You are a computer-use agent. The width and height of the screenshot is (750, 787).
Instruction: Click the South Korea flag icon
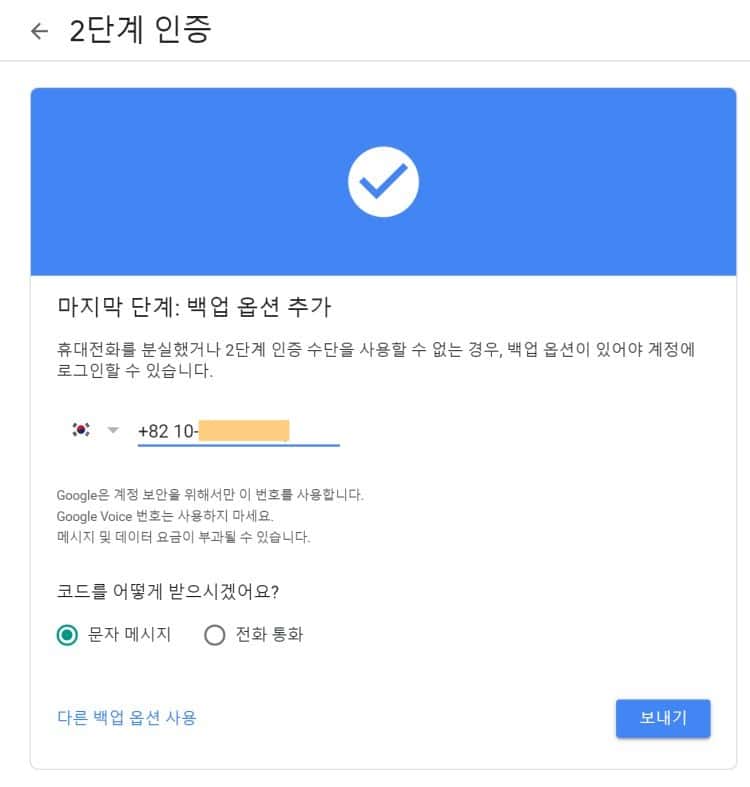click(81, 430)
